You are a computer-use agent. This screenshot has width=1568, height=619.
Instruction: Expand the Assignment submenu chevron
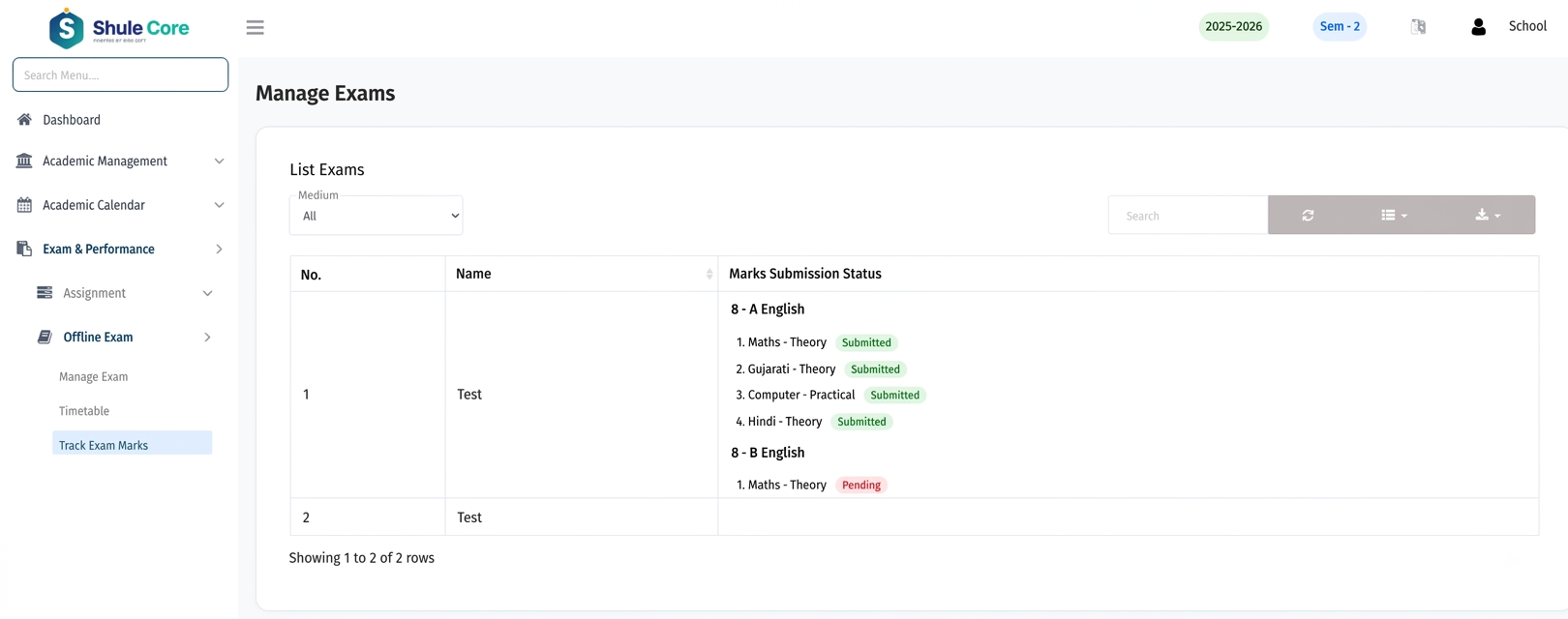pyautogui.click(x=207, y=293)
